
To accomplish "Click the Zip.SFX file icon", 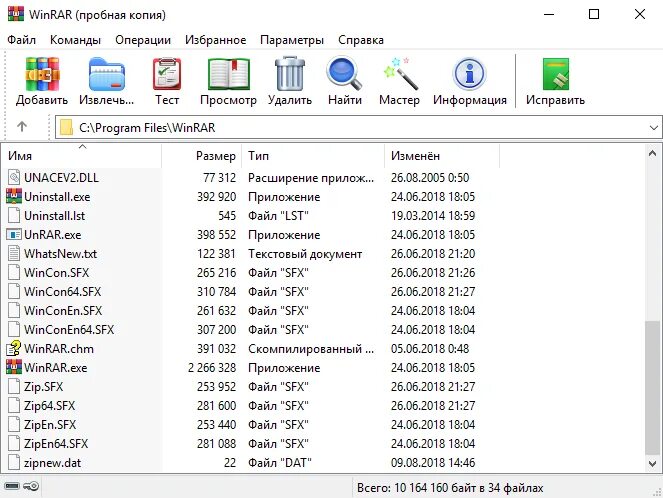I will pyautogui.click(x=14, y=386).
